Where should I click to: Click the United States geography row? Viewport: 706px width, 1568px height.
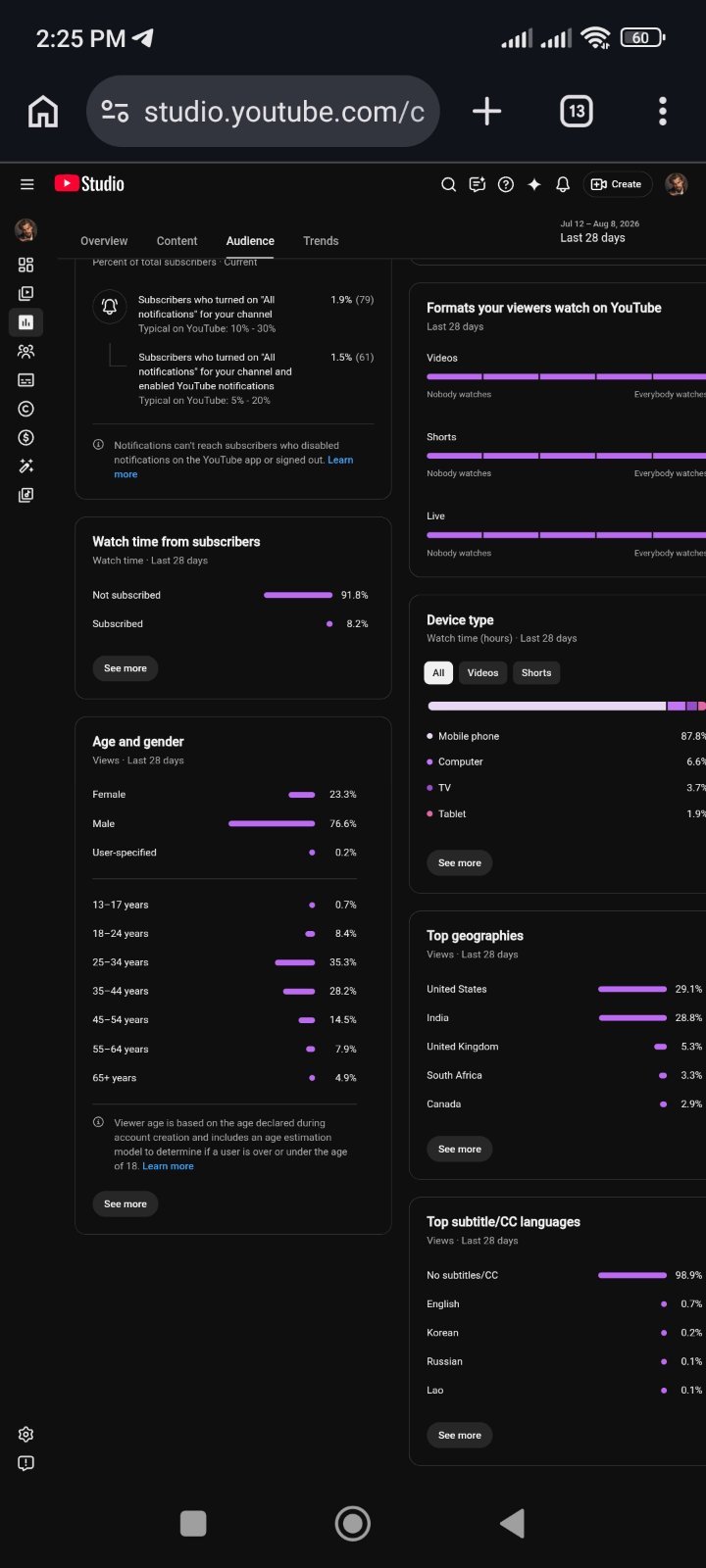565,989
